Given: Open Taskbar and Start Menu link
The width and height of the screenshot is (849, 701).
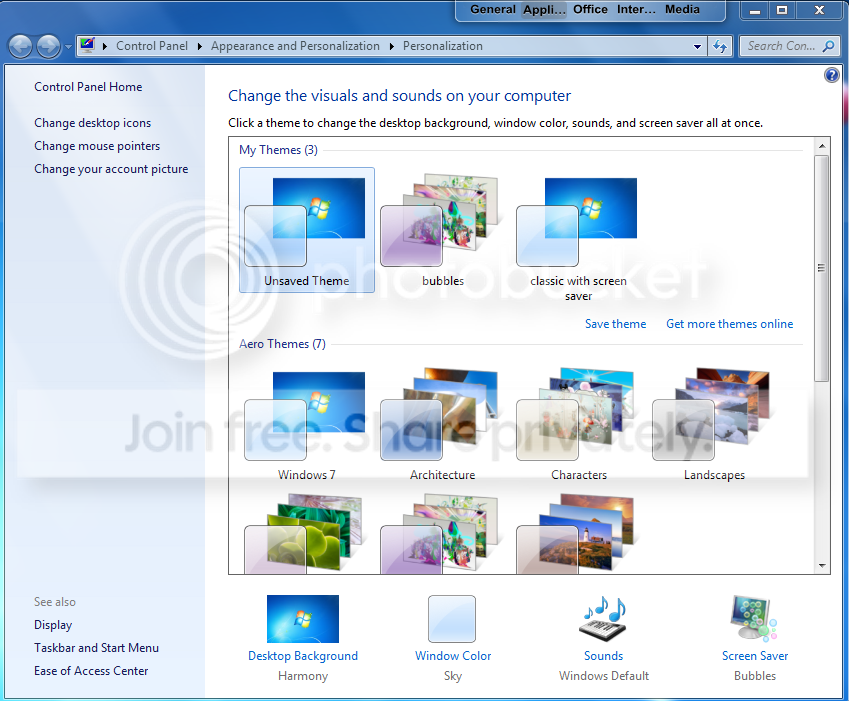Looking at the screenshot, I should coord(96,647).
